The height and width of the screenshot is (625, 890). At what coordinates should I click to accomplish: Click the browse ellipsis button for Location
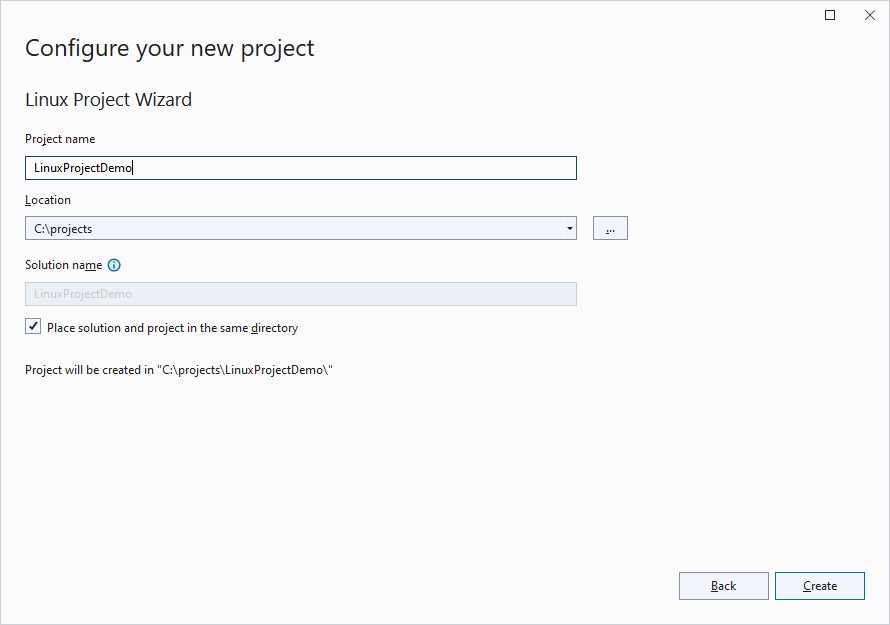[x=610, y=229]
